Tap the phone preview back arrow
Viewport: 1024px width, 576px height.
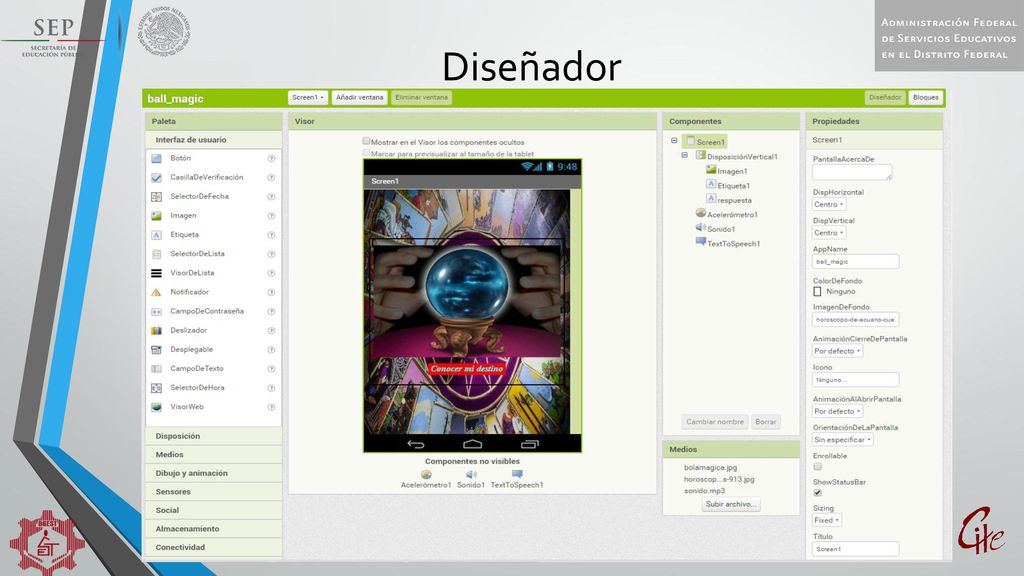[416, 444]
